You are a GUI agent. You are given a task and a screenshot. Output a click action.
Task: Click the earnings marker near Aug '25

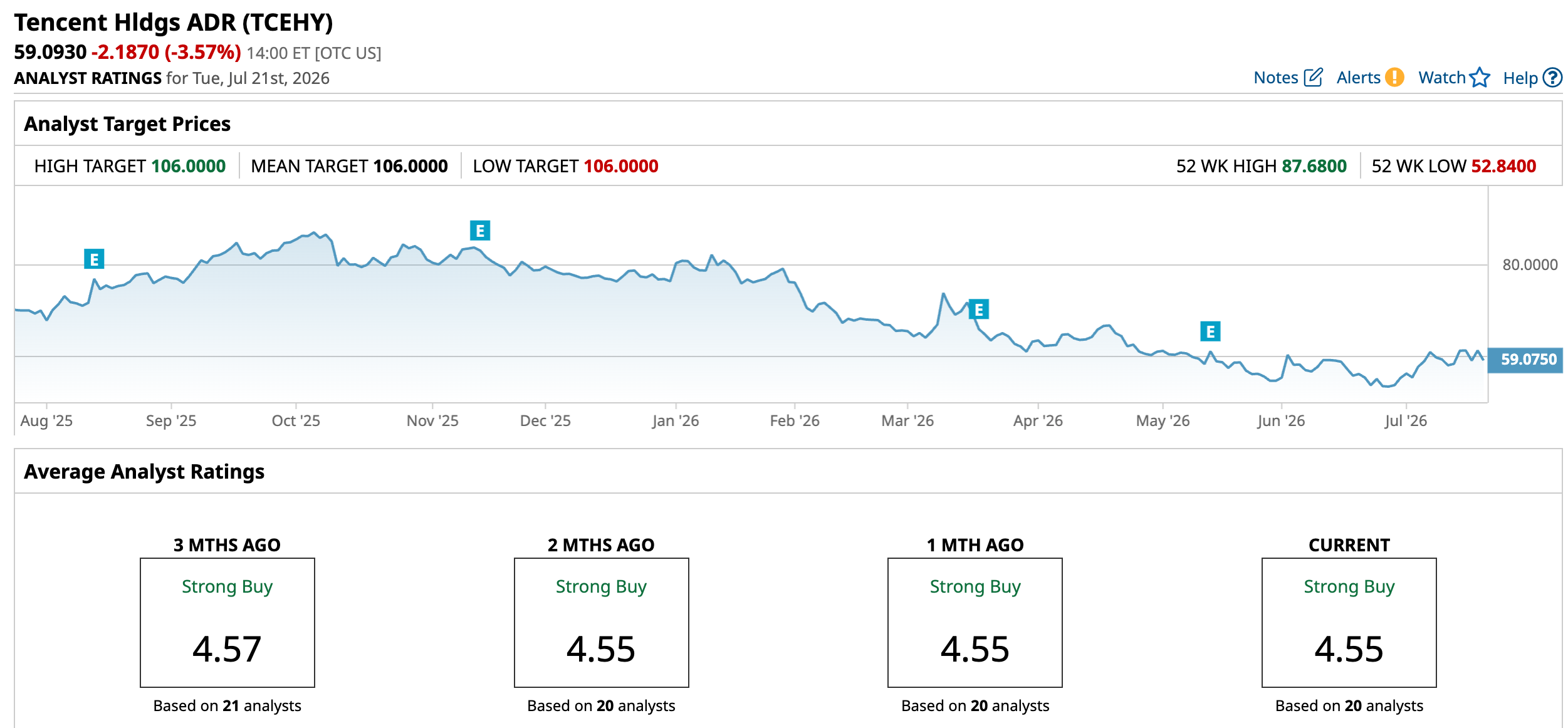(x=94, y=259)
